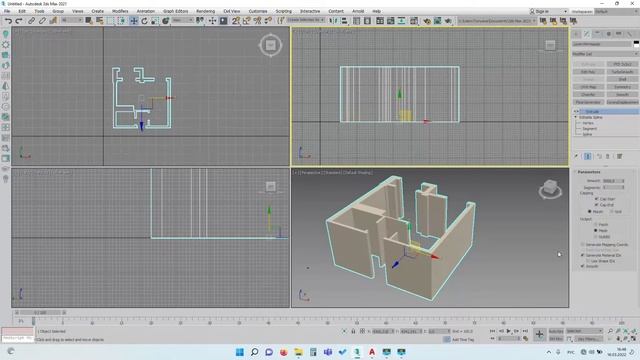Click Pin Stack icon below modifier stack
This screenshot has height=360, width=640.
pos(576,156)
